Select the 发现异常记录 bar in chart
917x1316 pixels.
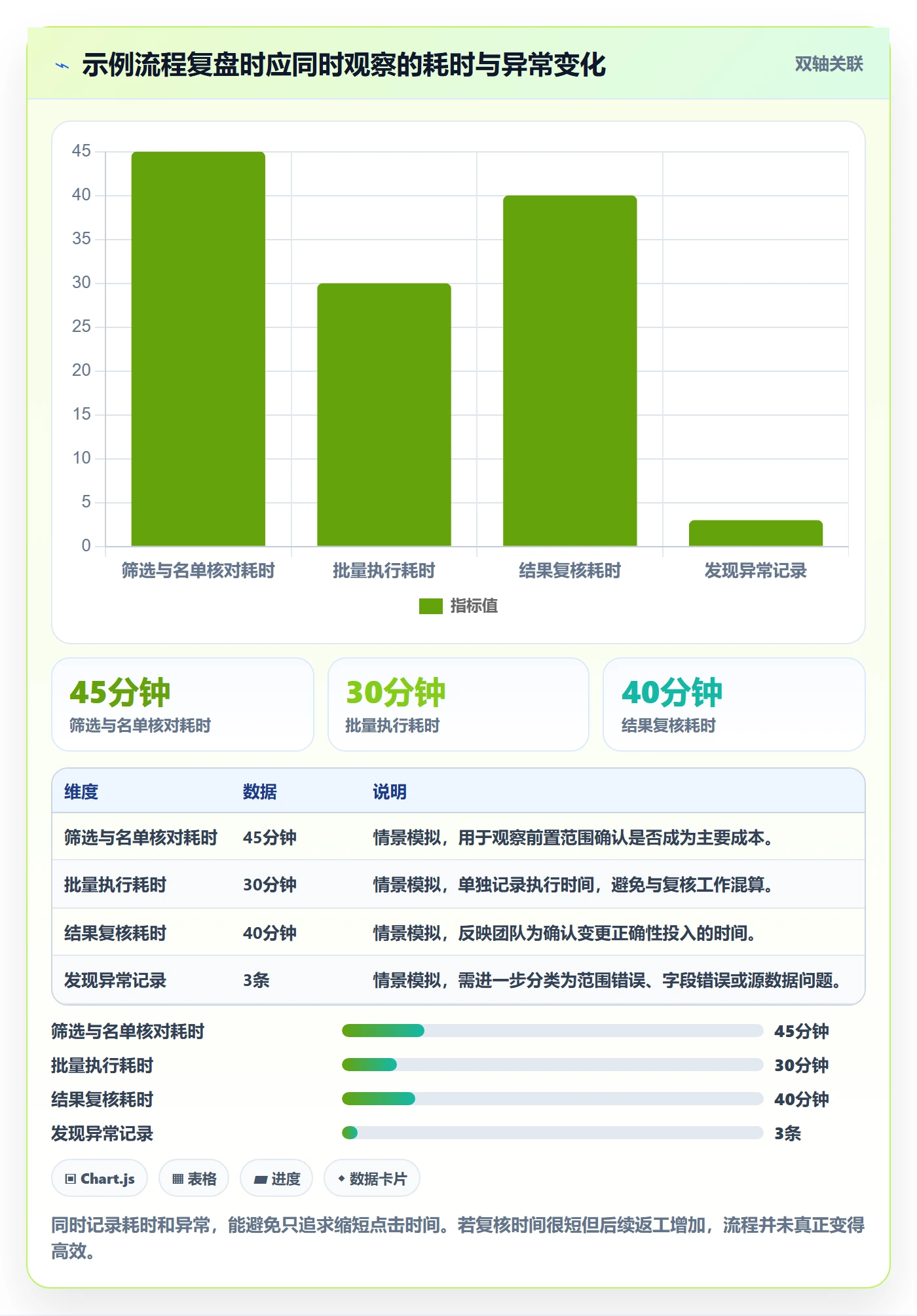pos(756,533)
